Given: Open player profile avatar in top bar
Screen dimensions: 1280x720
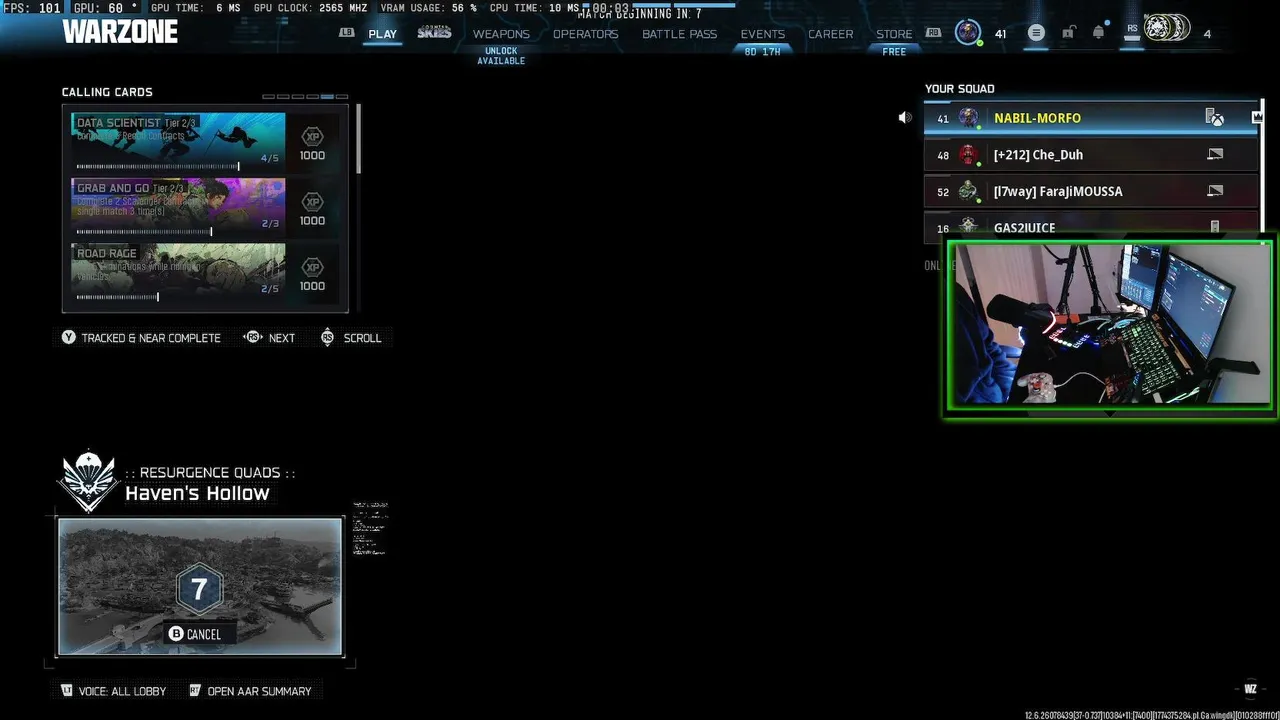Looking at the screenshot, I should (967, 33).
